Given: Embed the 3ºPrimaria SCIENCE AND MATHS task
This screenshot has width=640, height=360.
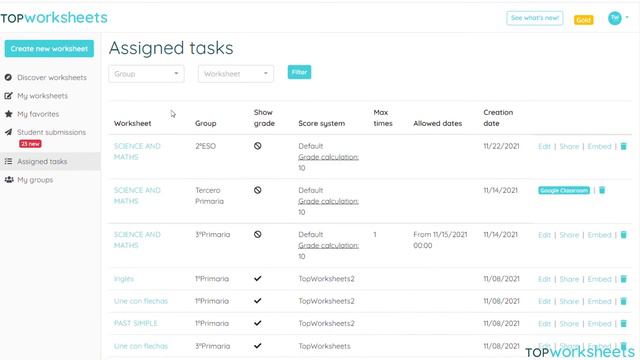Looking at the screenshot, I should (x=599, y=235).
